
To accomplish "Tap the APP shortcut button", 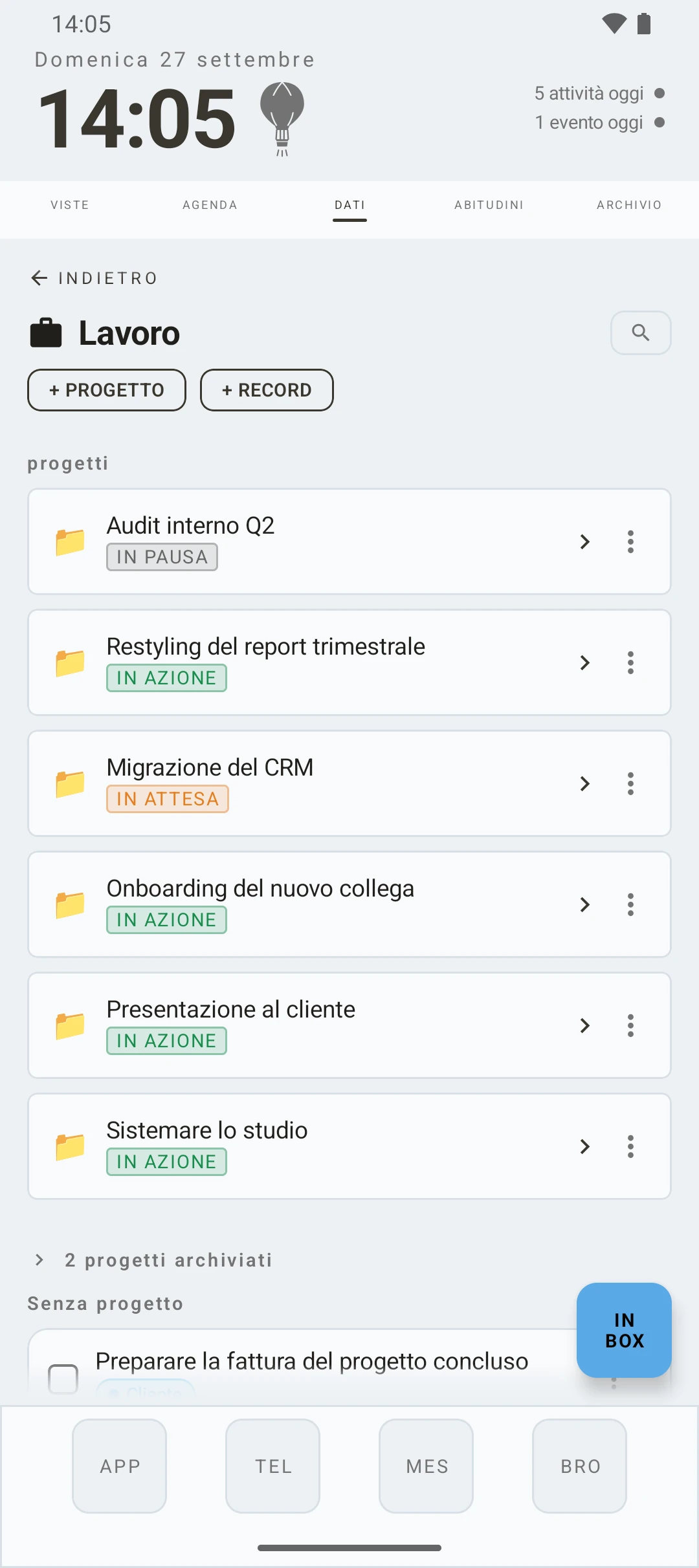I will 120,1466.
